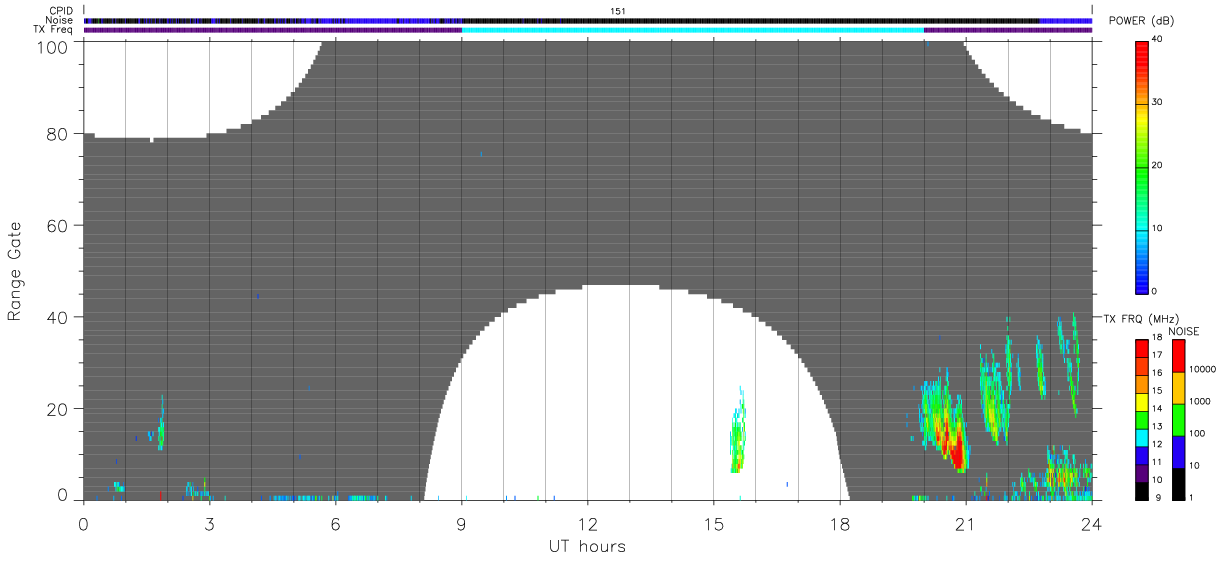
Task: Click the 40 tick on POWER scale
Action: [1156, 39]
